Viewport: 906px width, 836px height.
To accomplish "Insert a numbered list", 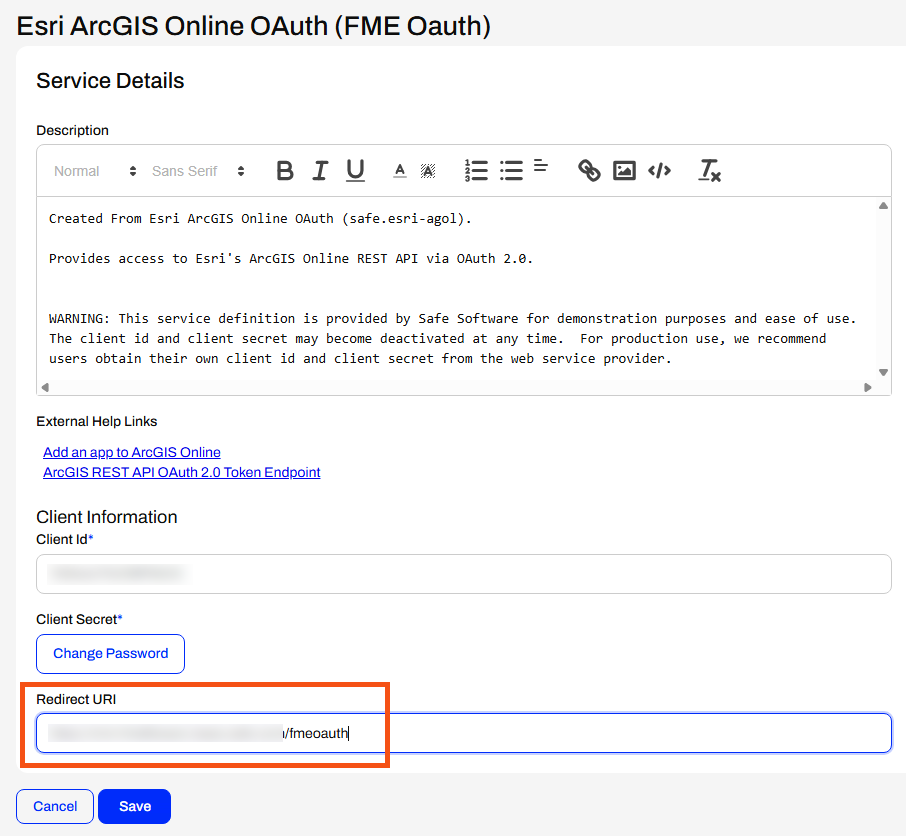I will coord(476,170).
